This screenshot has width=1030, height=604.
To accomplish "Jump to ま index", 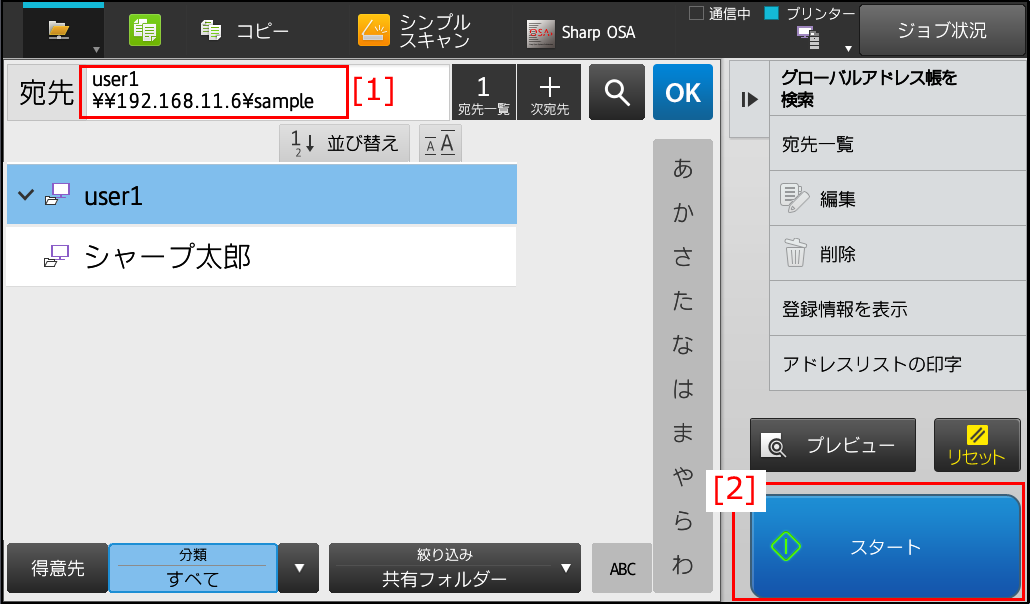I will pos(683,434).
